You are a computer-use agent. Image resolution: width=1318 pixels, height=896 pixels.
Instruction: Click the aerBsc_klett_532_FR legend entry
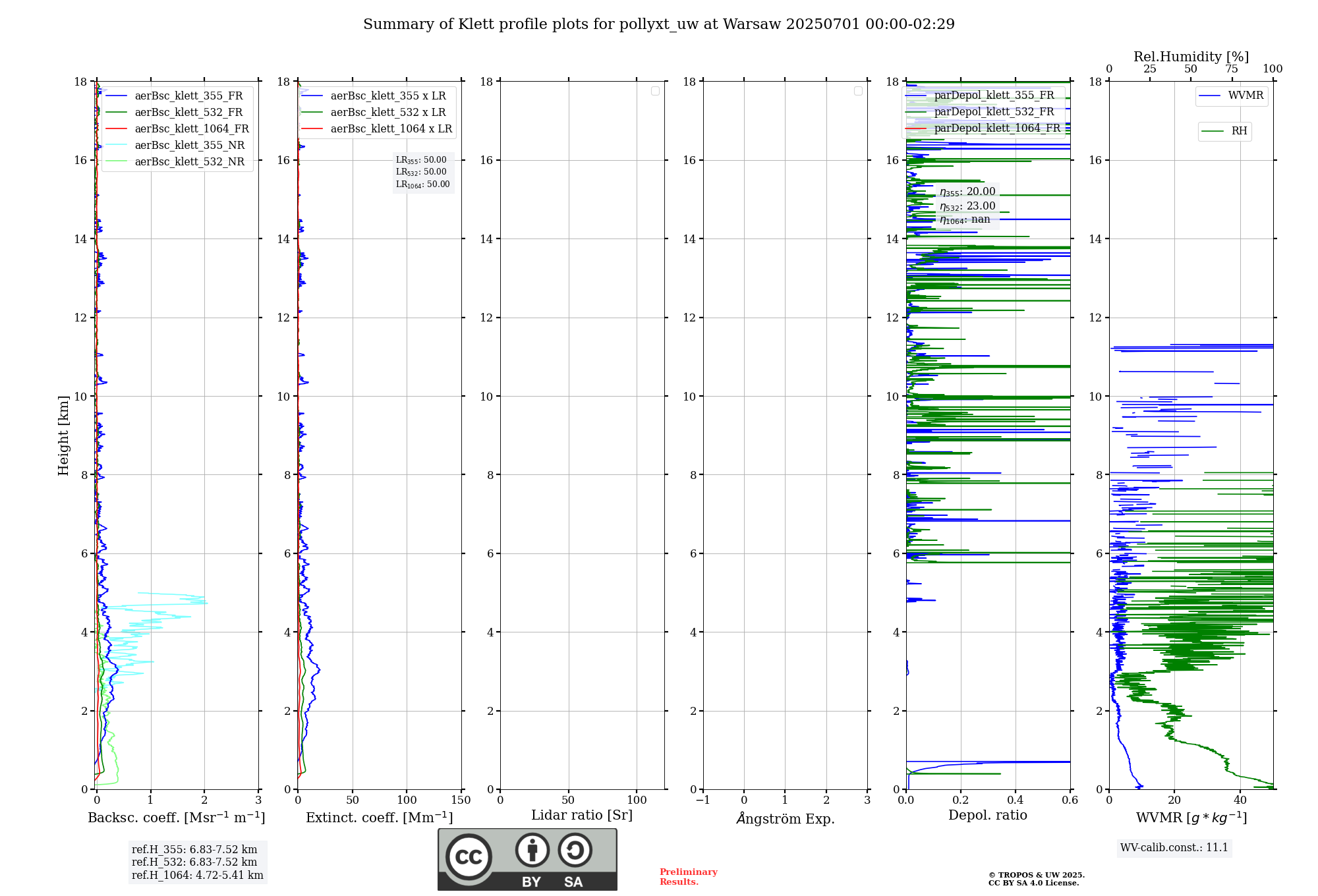point(174,112)
